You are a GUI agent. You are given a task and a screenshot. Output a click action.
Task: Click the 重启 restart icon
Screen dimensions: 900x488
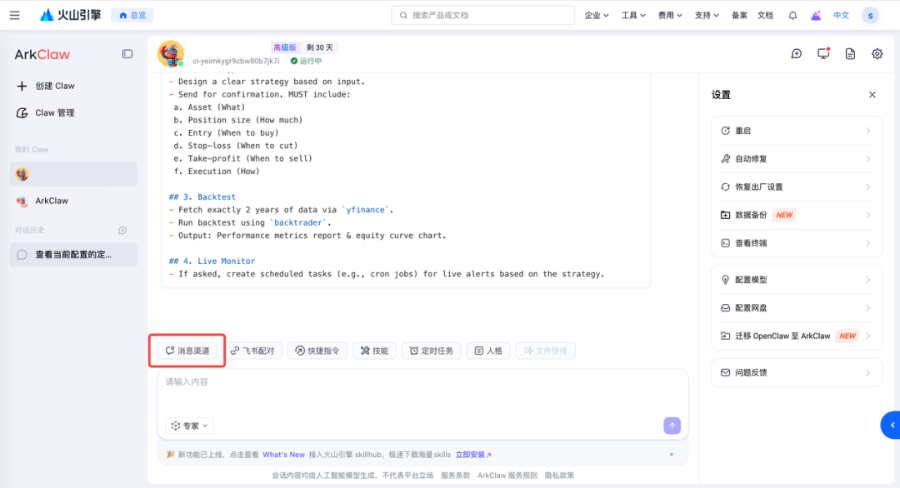pyautogui.click(x=726, y=131)
